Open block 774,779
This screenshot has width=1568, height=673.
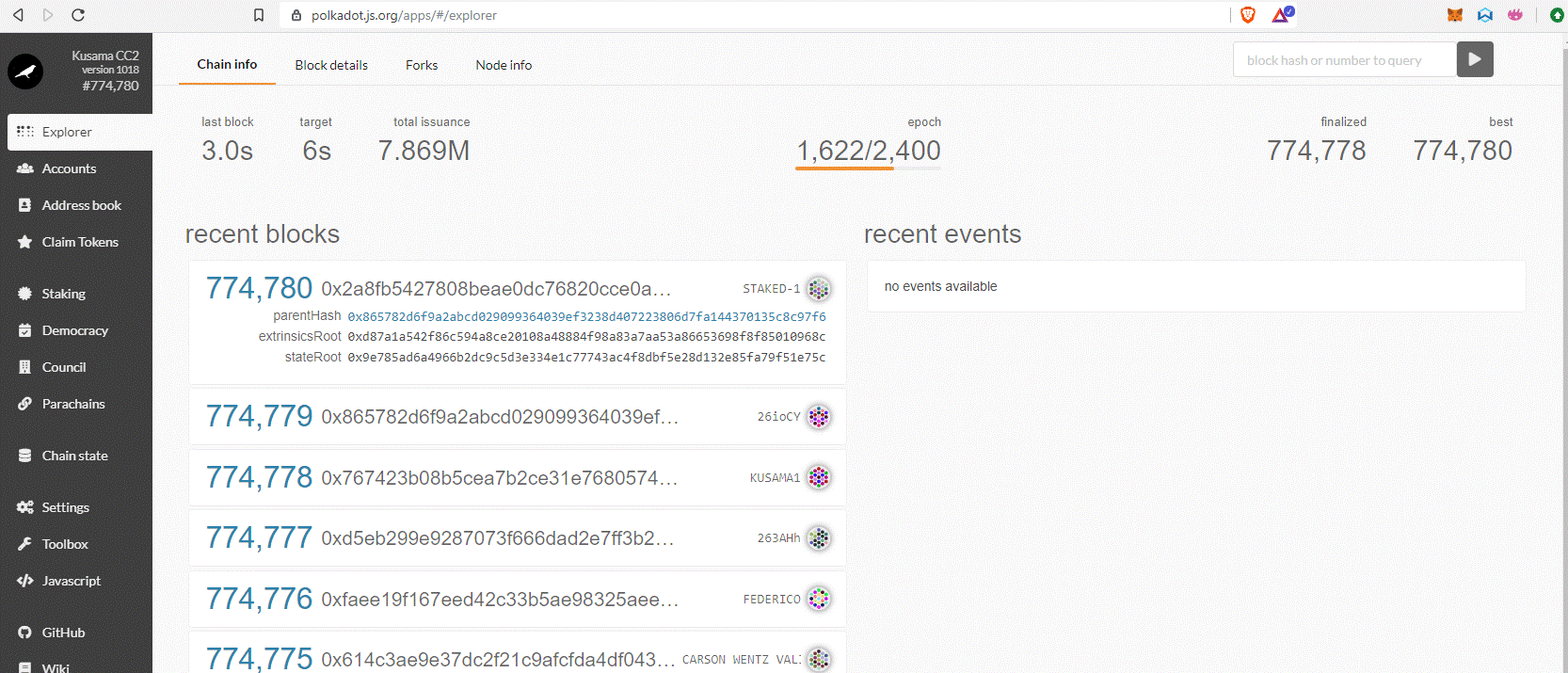point(259,416)
